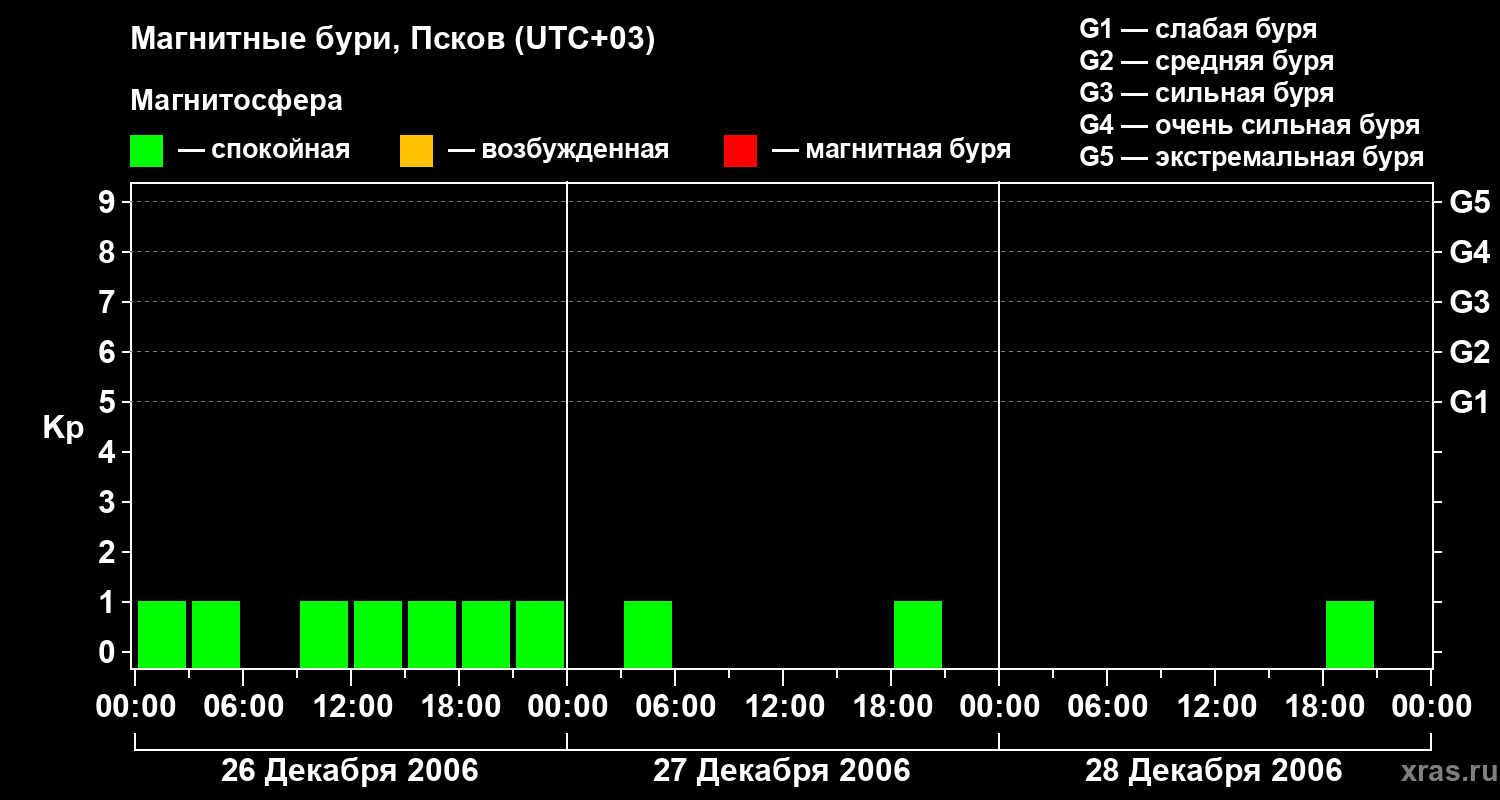Click the 'G5' label on right axis
This screenshot has width=1500, height=800.
tap(1470, 202)
